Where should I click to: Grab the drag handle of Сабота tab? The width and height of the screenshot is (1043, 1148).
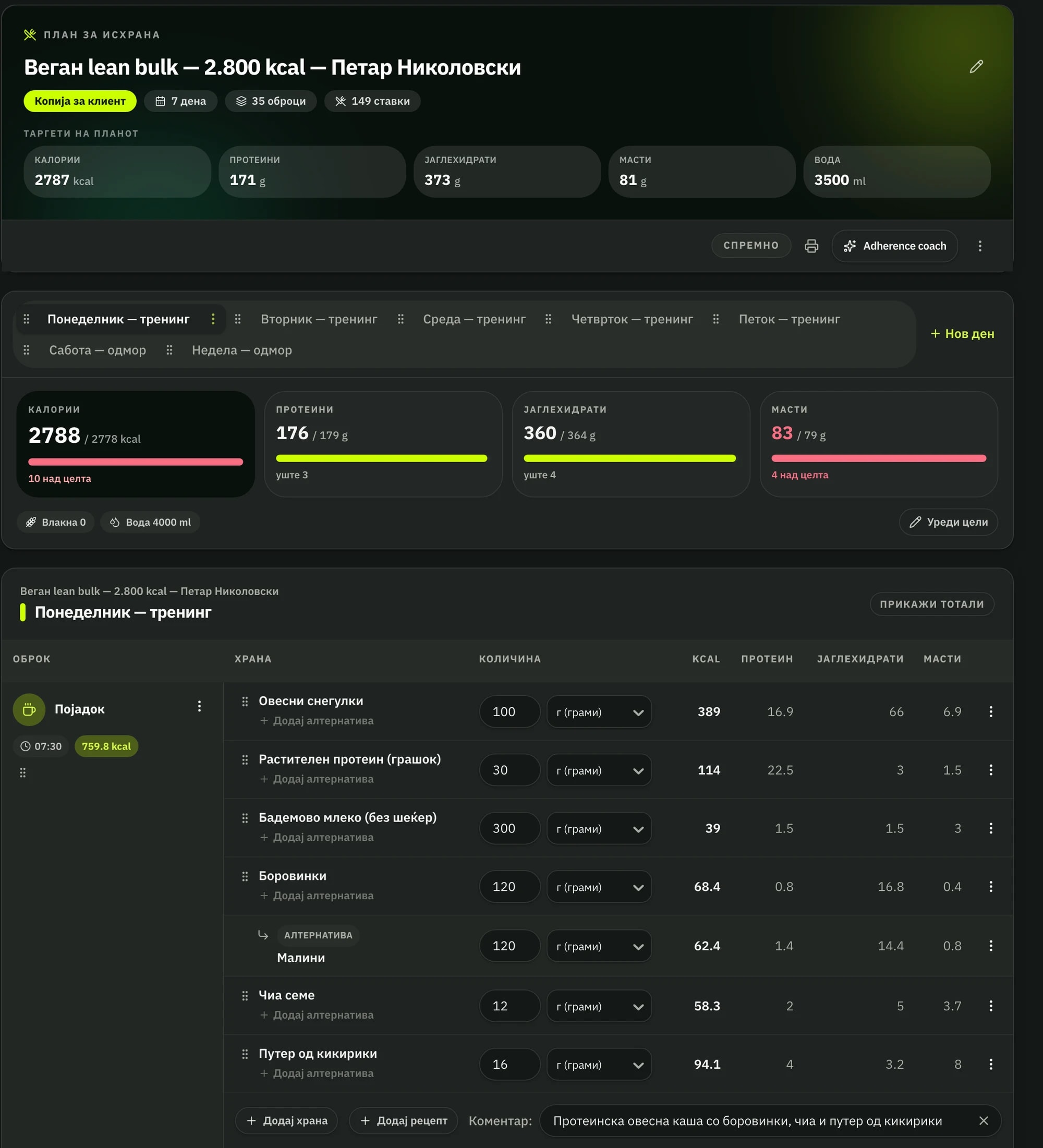(26, 349)
